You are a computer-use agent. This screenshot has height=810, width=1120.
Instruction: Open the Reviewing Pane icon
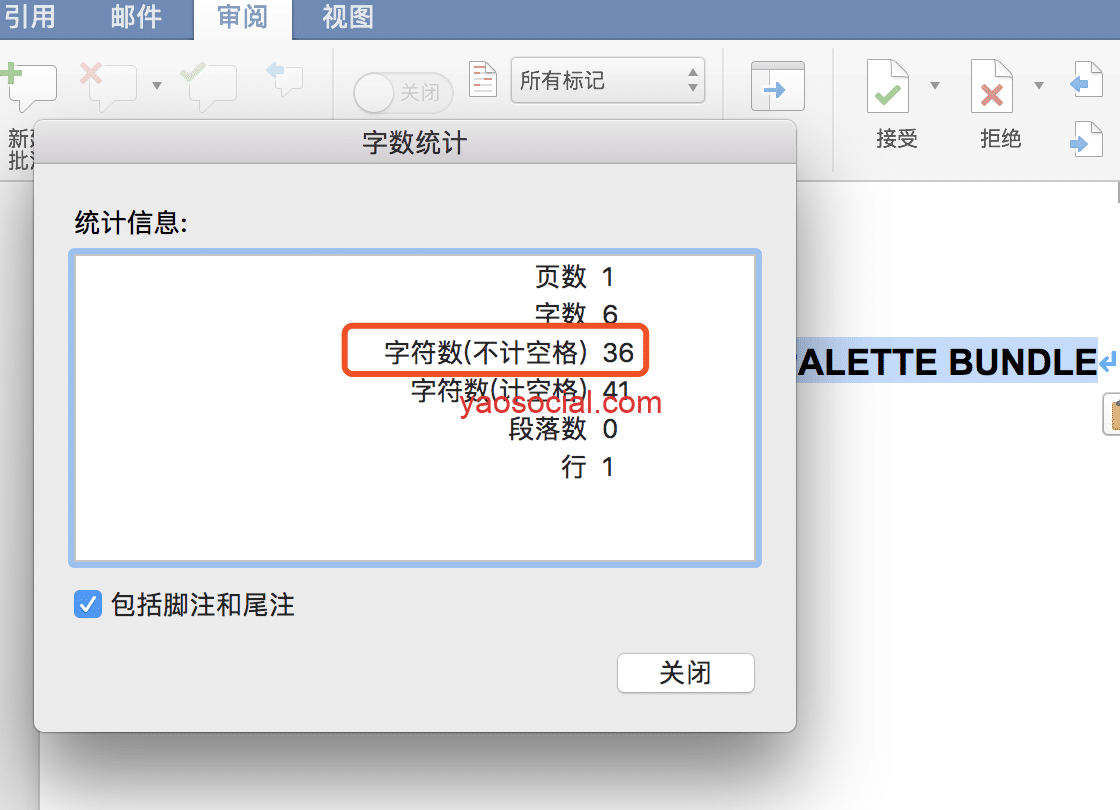[777, 87]
